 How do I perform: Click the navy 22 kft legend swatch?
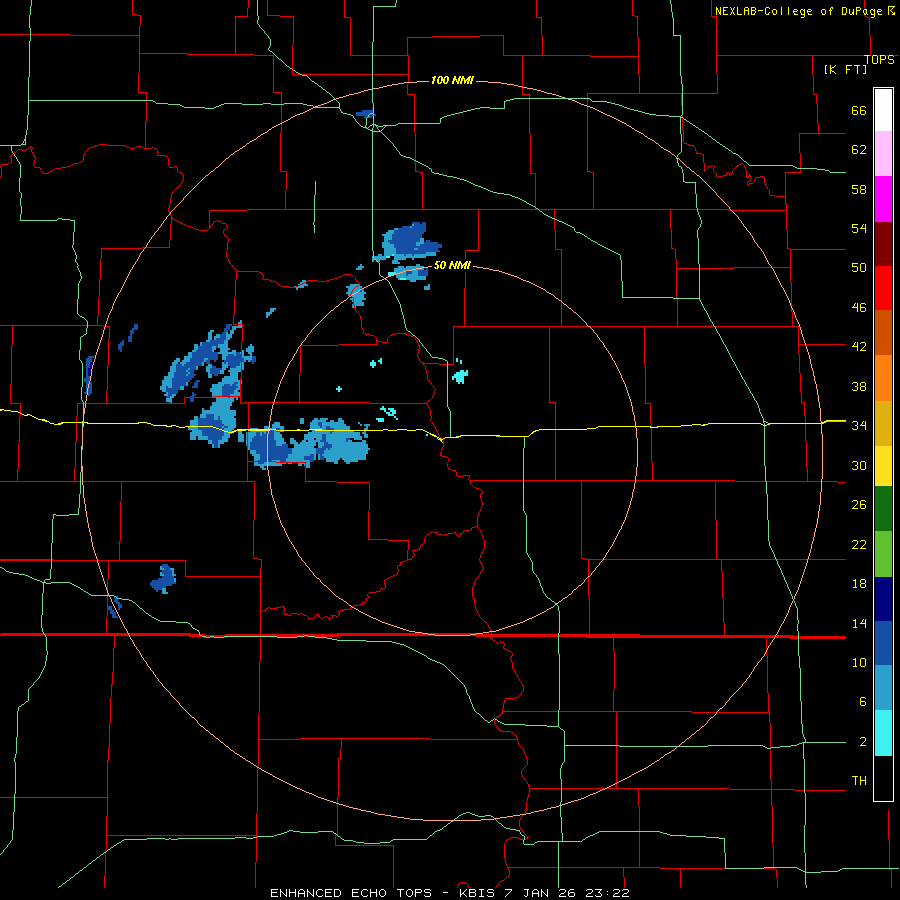(x=883, y=599)
